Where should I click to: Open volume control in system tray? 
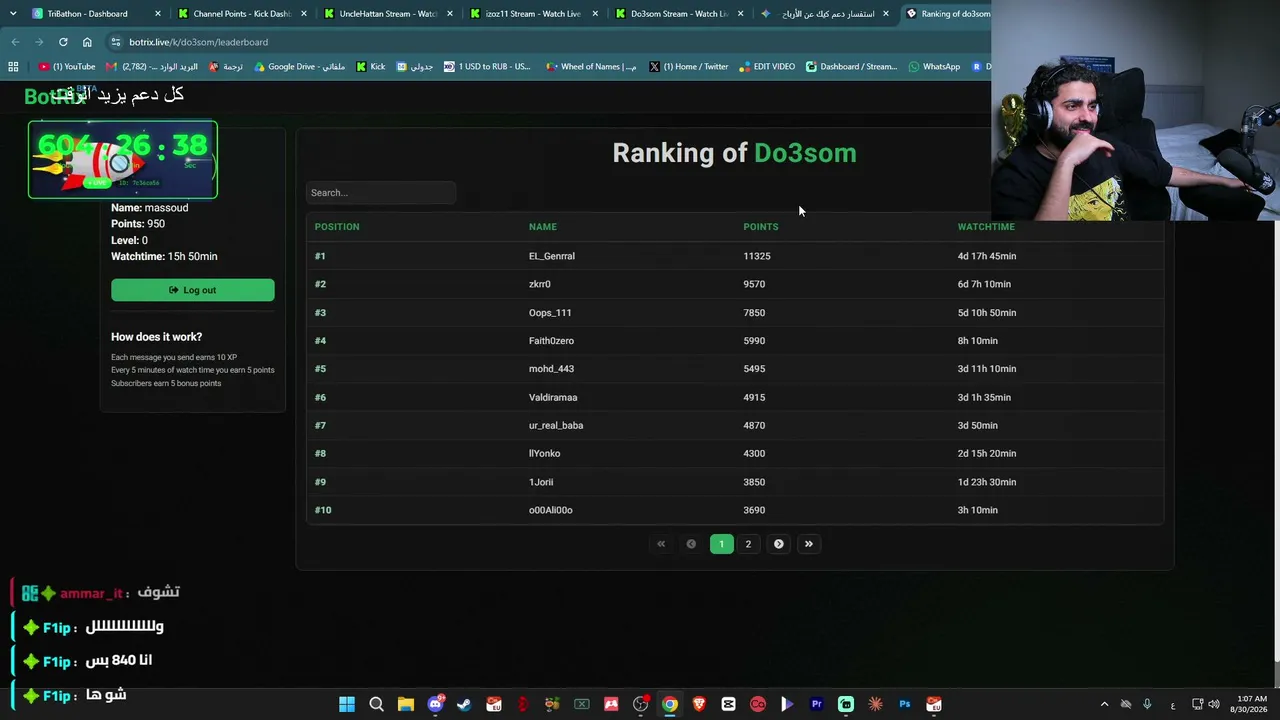click(1214, 705)
